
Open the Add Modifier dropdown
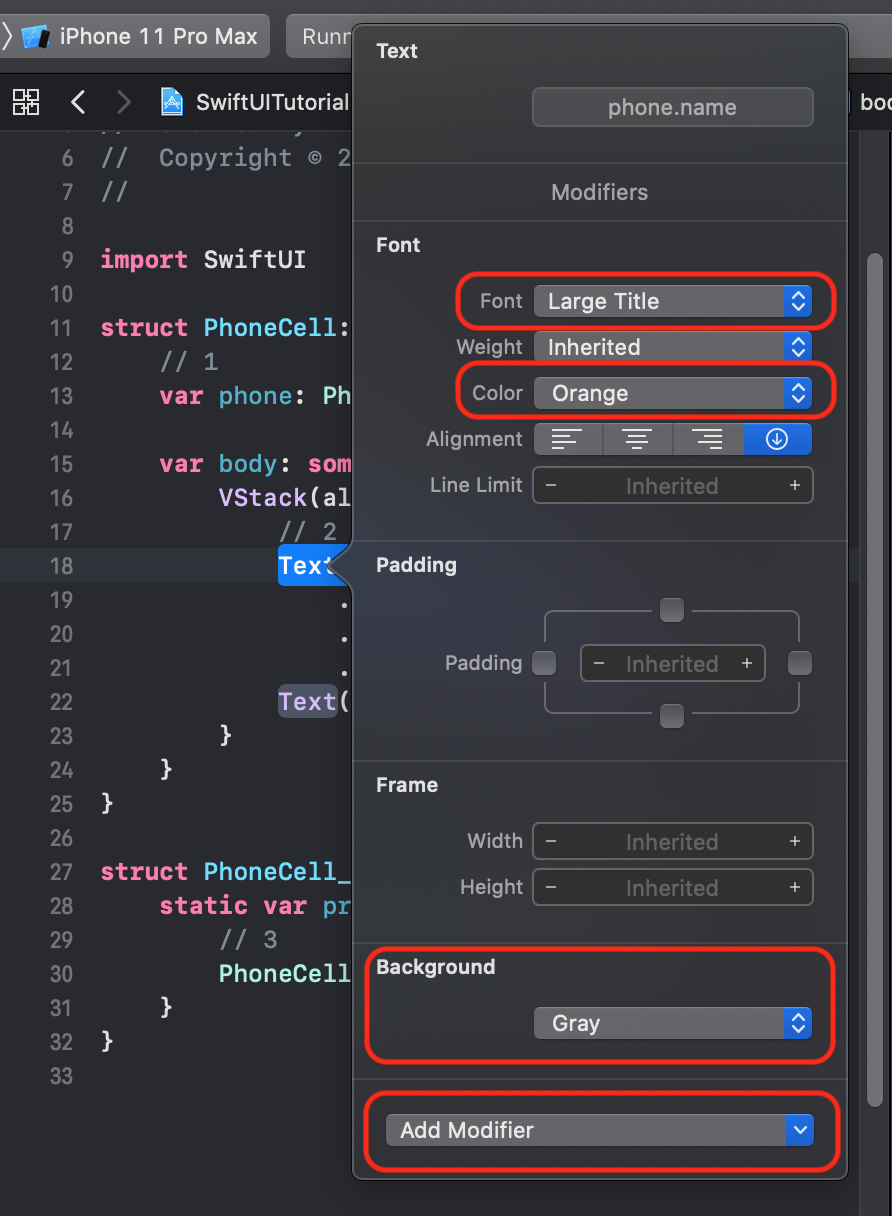[x=600, y=1130]
